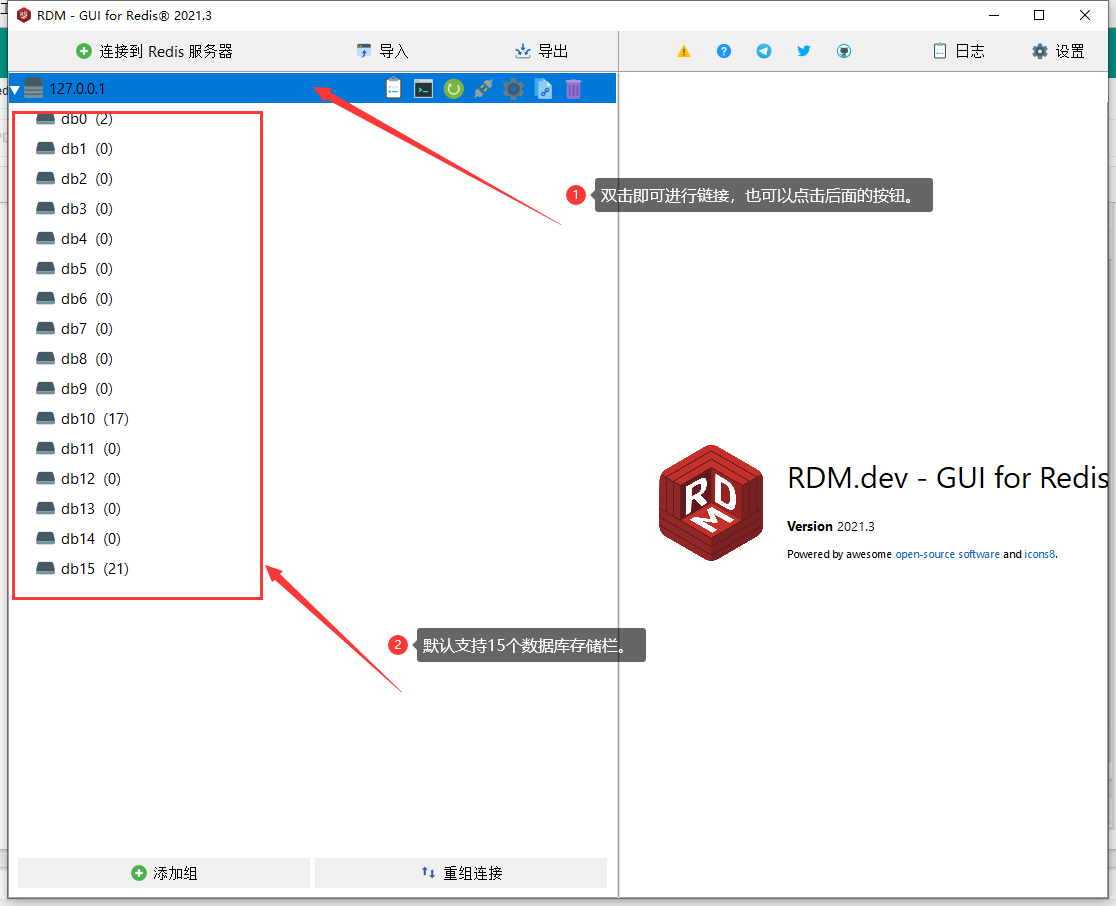
Task: Click 连接到 Redis 服务器 button
Action: pos(155,51)
